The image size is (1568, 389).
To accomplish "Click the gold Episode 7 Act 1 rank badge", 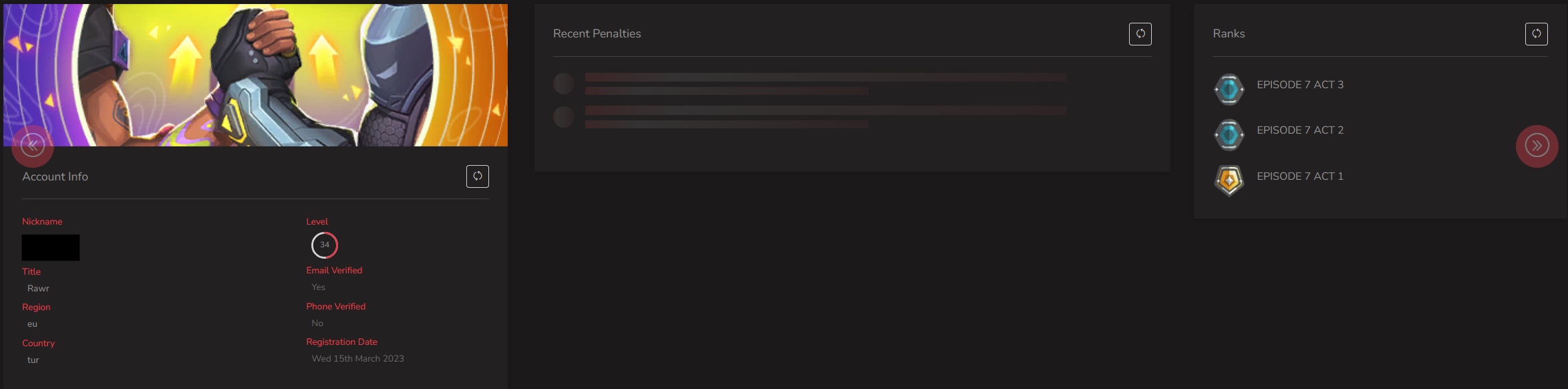I will pyautogui.click(x=1229, y=180).
